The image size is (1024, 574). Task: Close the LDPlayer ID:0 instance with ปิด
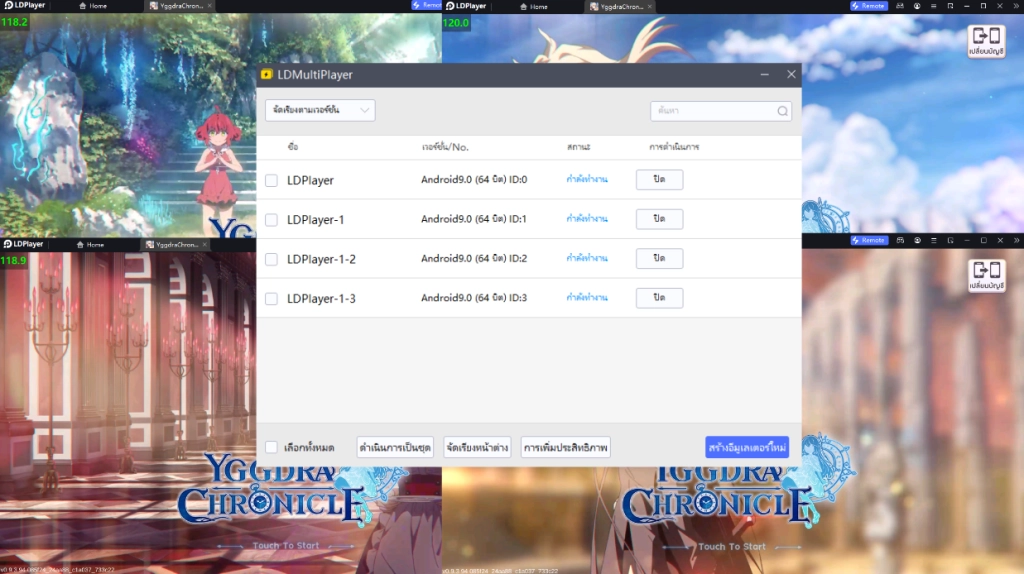(x=660, y=180)
